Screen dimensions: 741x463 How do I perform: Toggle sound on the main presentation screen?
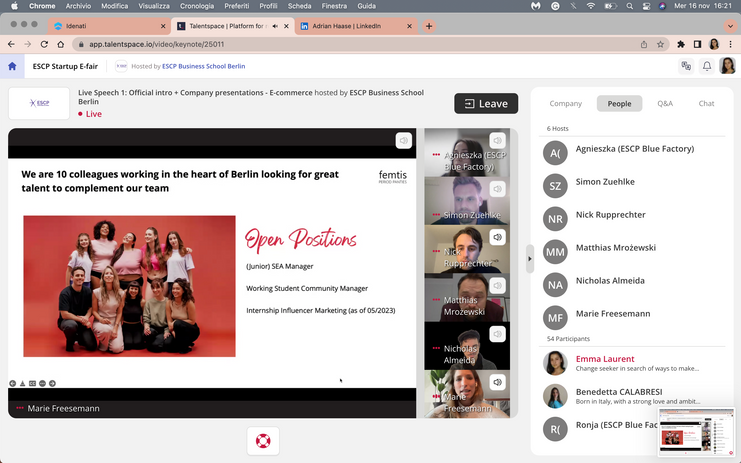[404, 140]
